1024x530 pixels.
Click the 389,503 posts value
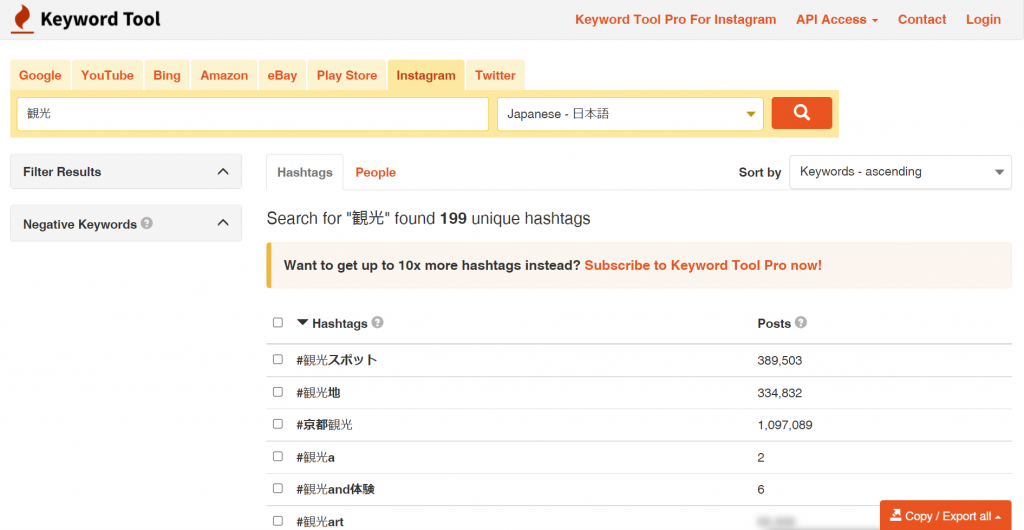point(780,360)
